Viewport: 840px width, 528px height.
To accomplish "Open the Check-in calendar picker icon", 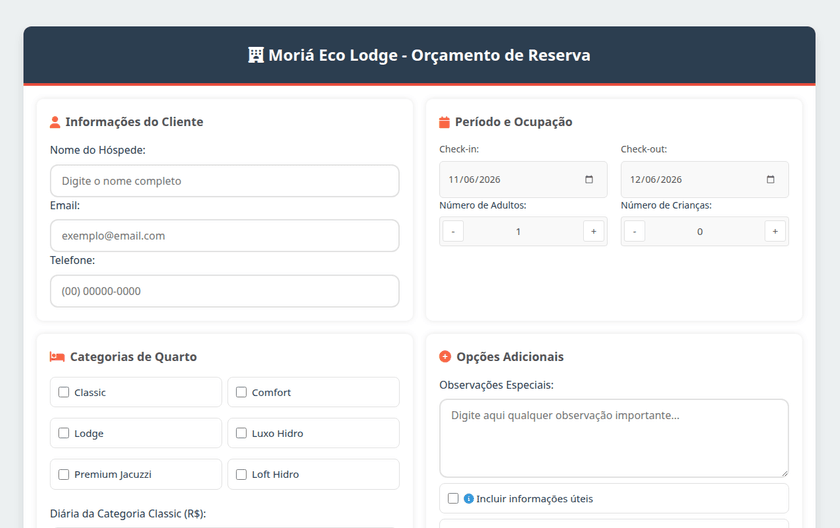I will 589,179.
